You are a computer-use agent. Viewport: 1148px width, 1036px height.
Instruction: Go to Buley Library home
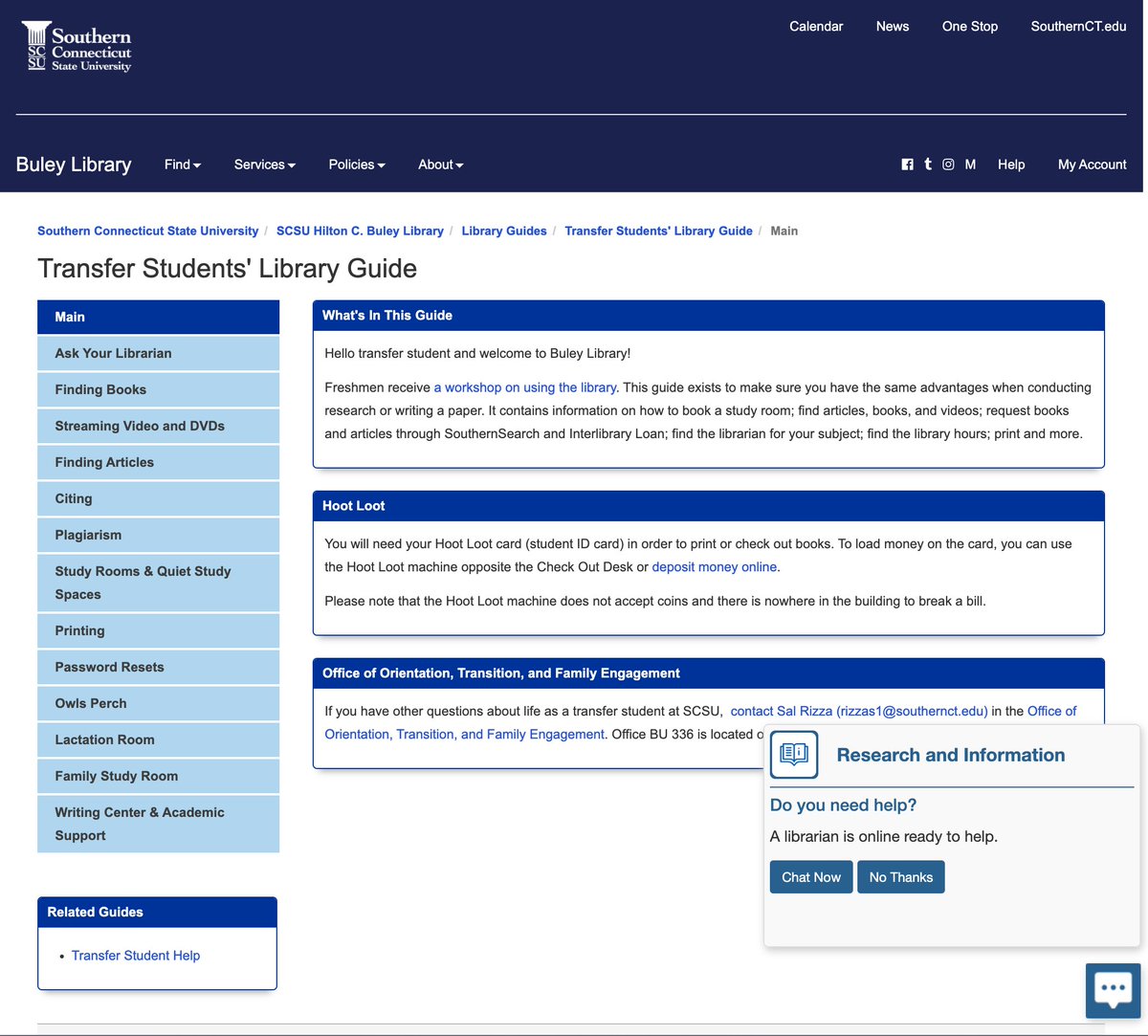pos(74,165)
